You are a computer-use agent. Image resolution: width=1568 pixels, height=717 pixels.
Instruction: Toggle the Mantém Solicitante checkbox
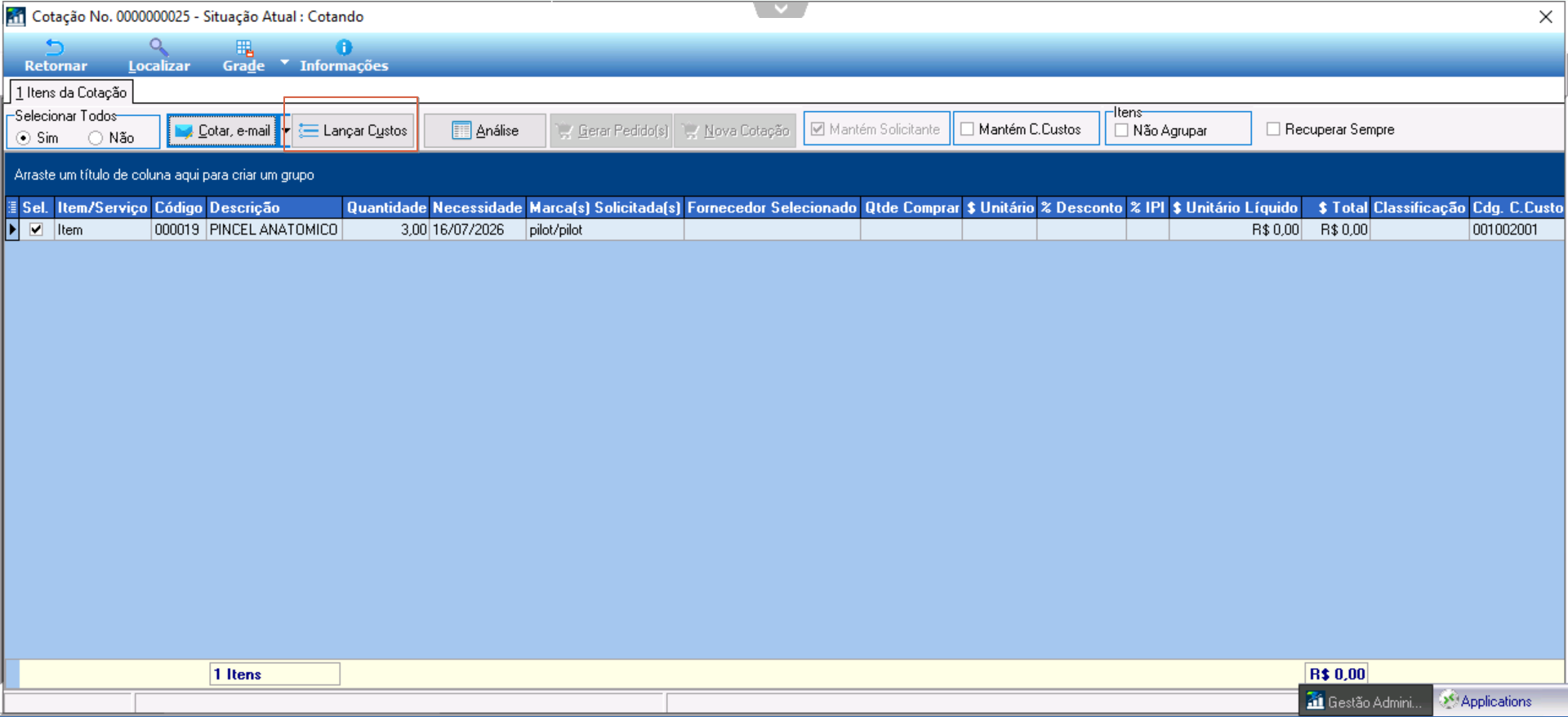pos(817,129)
